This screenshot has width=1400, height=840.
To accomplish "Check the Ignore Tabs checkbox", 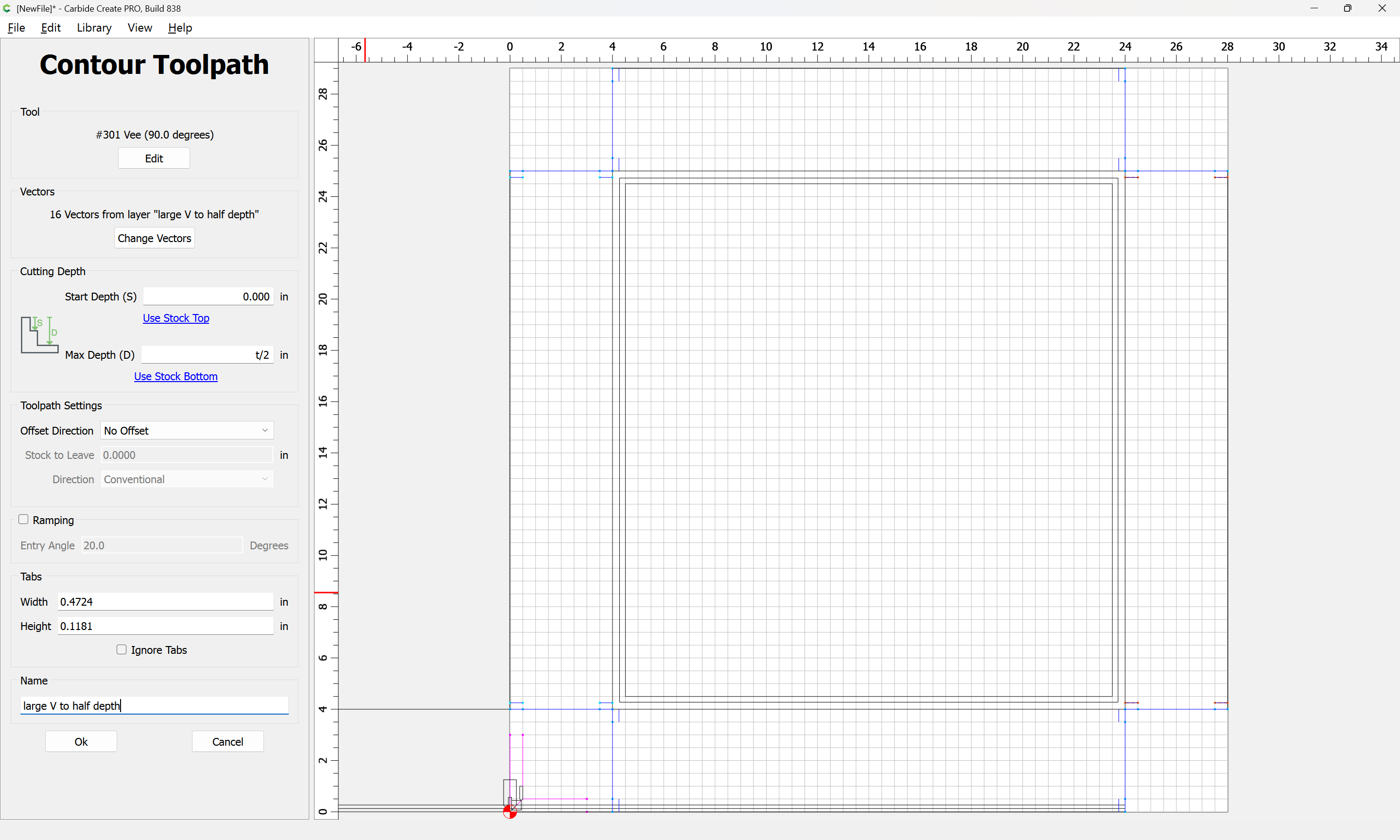I will pyautogui.click(x=122, y=650).
